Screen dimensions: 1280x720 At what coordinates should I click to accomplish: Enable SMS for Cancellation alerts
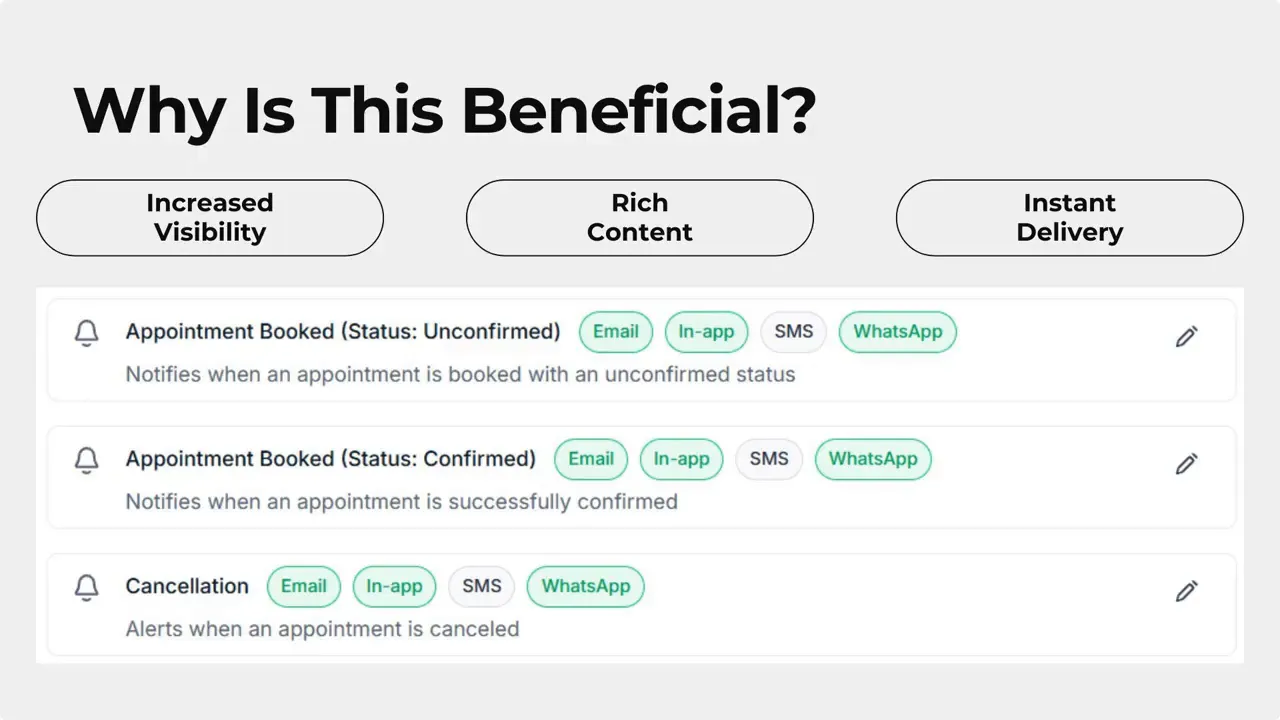point(481,586)
